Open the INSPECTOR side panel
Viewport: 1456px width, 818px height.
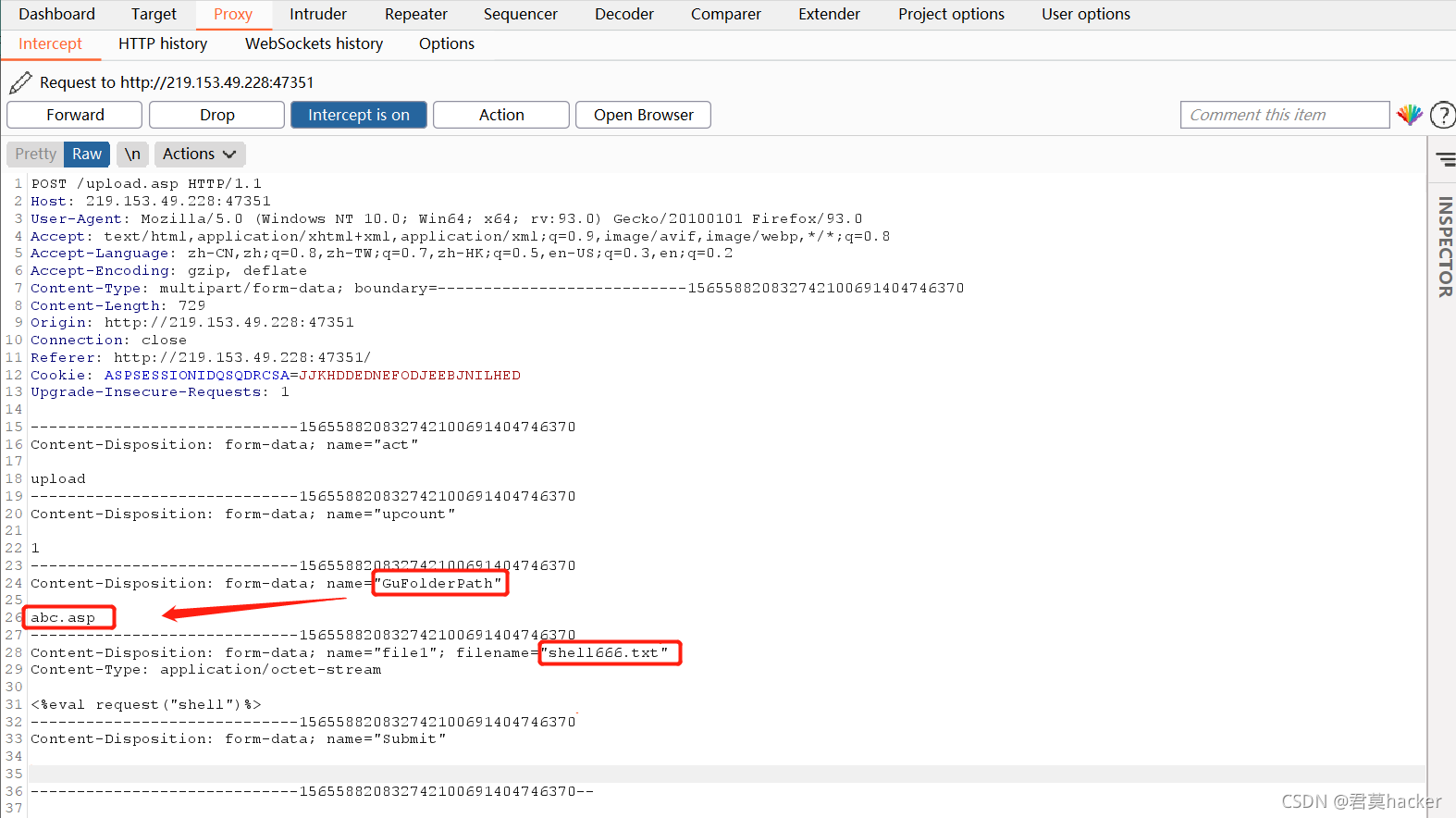pyautogui.click(x=1445, y=247)
